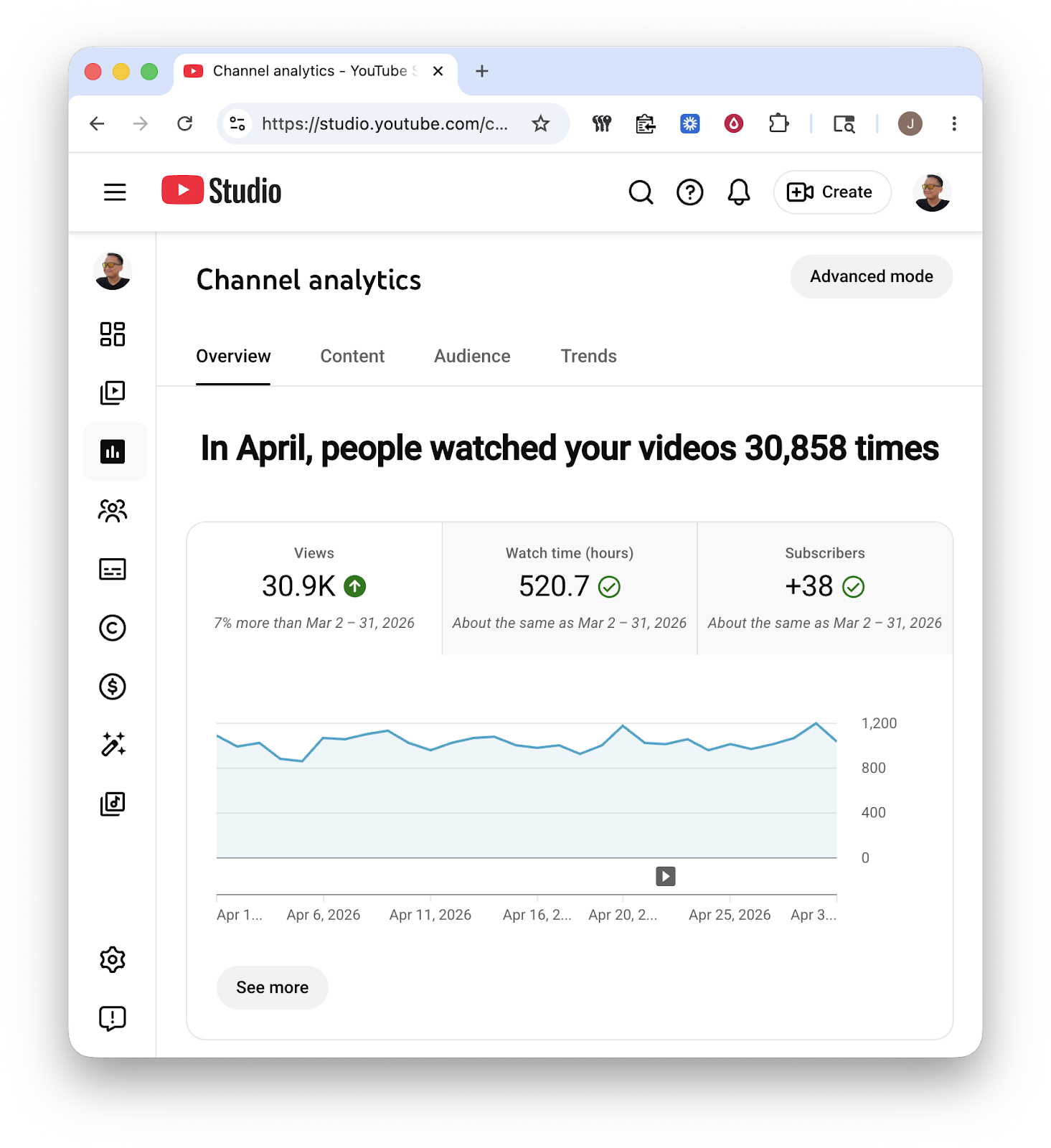Open Earn dollar icon in sidebar

(113, 687)
